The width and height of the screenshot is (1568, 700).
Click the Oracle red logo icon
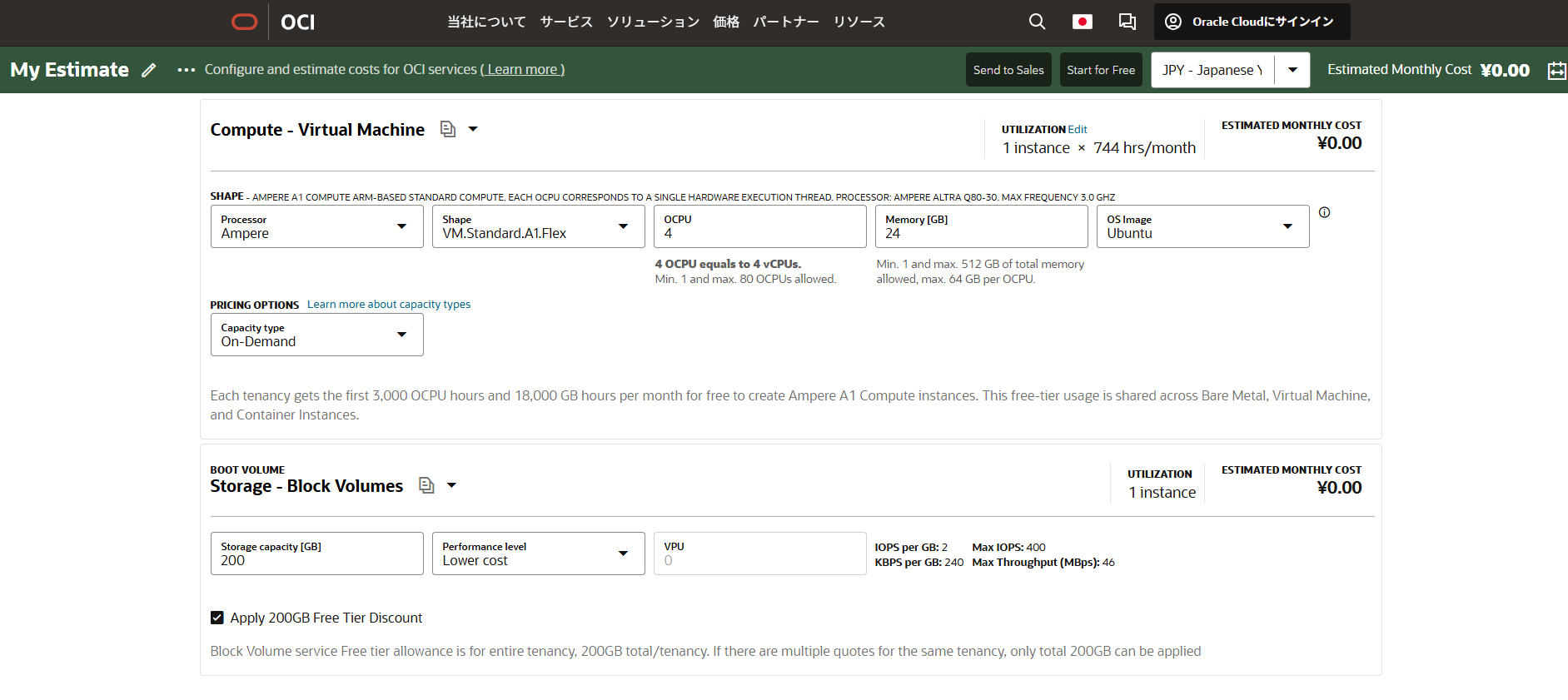[x=244, y=22]
